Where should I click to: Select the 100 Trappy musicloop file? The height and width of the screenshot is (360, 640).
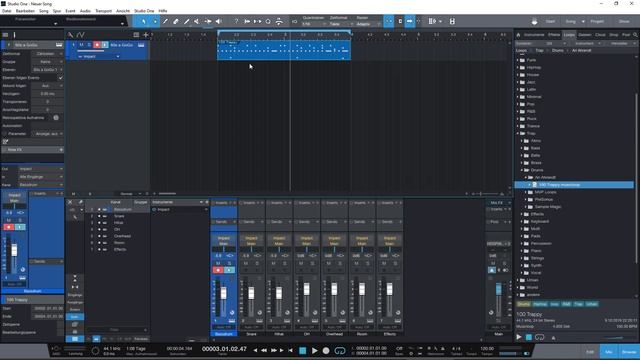click(x=574, y=185)
